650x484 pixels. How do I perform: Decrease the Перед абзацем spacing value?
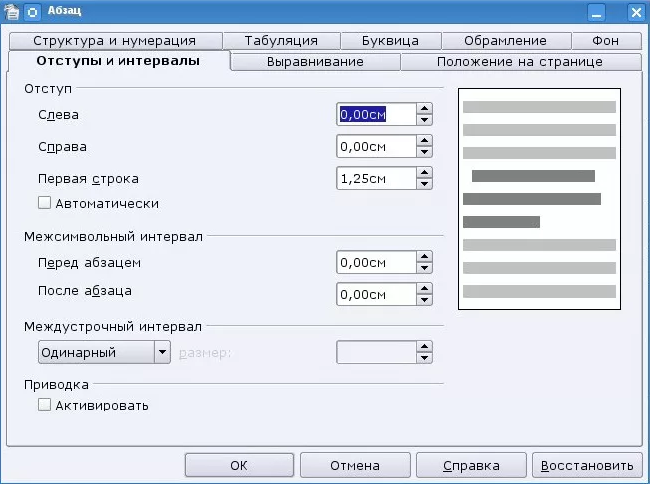click(x=425, y=269)
